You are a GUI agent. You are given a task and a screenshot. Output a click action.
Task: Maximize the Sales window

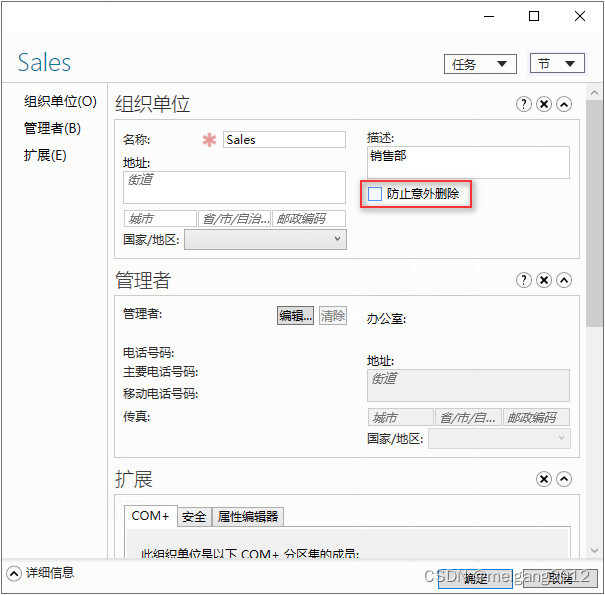pyautogui.click(x=534, y=16)
